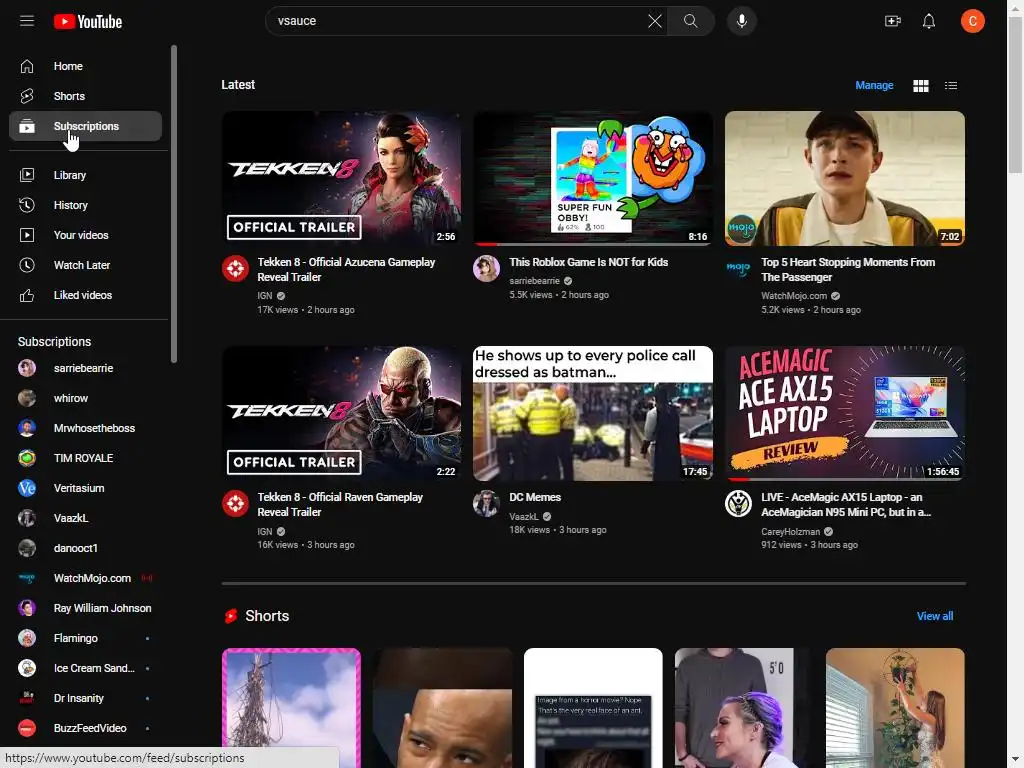
Task: Open title Tekken 8 Azucena Gameplay Reveal
Action: [x=346, y=269]
